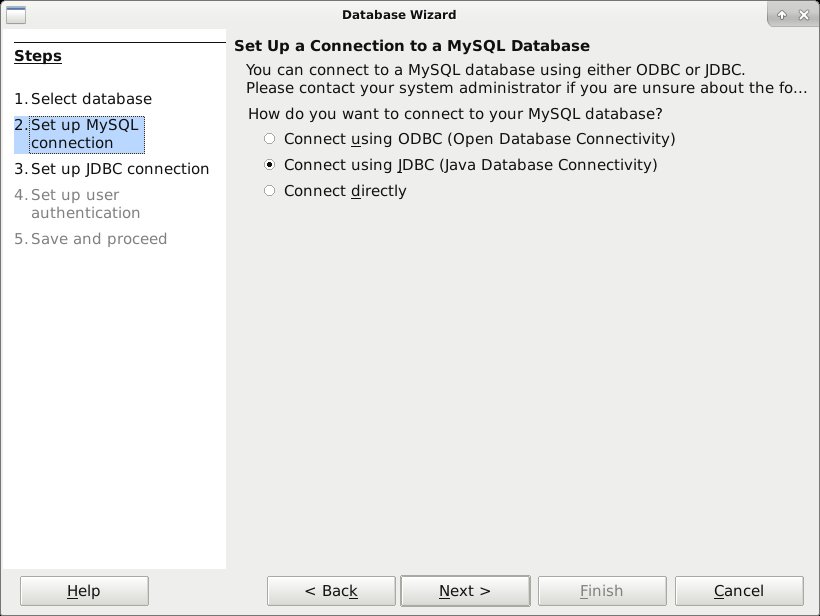
Task: Click step 4 Set up user authentication
Action: pos(86,202)
